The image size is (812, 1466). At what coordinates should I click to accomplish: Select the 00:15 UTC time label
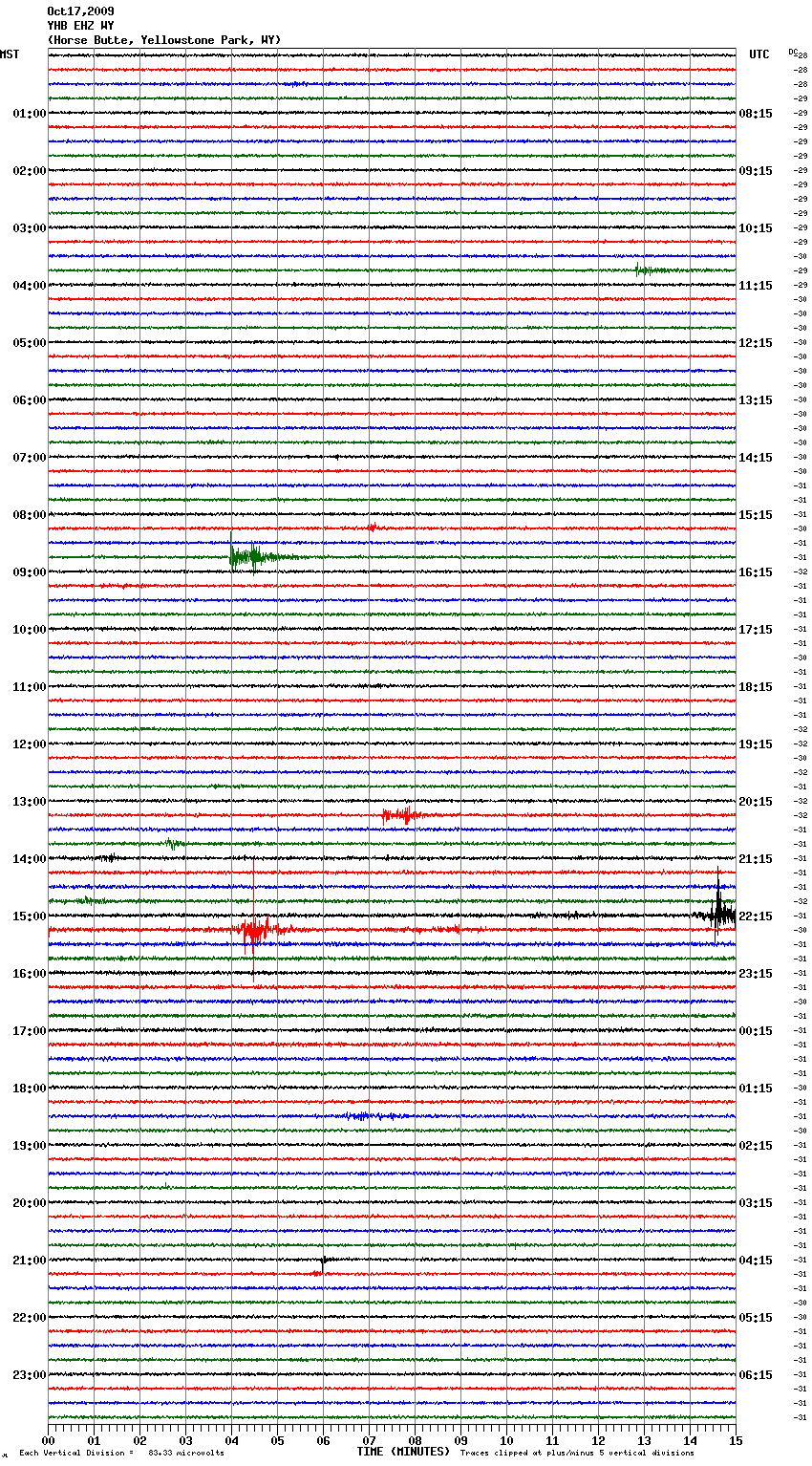756,1031
